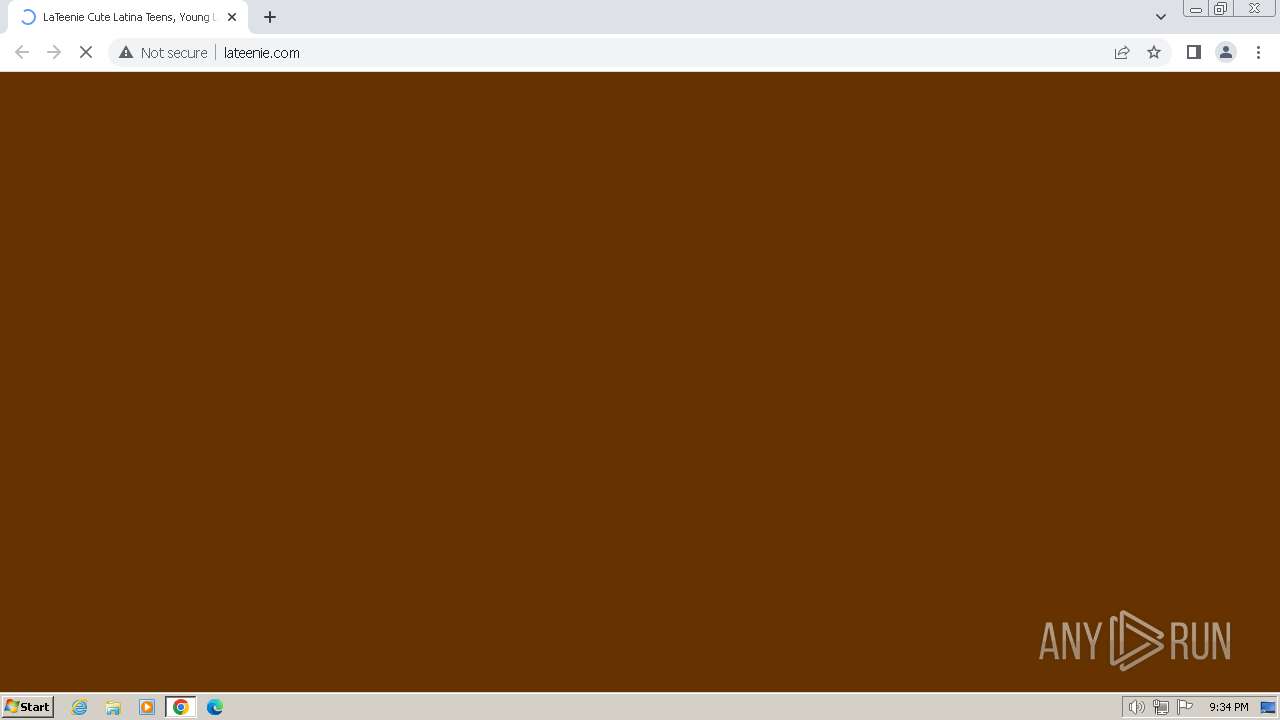Open the volume tray icon
This screenshot has height=720, width=1280.
click(1136, 707)
